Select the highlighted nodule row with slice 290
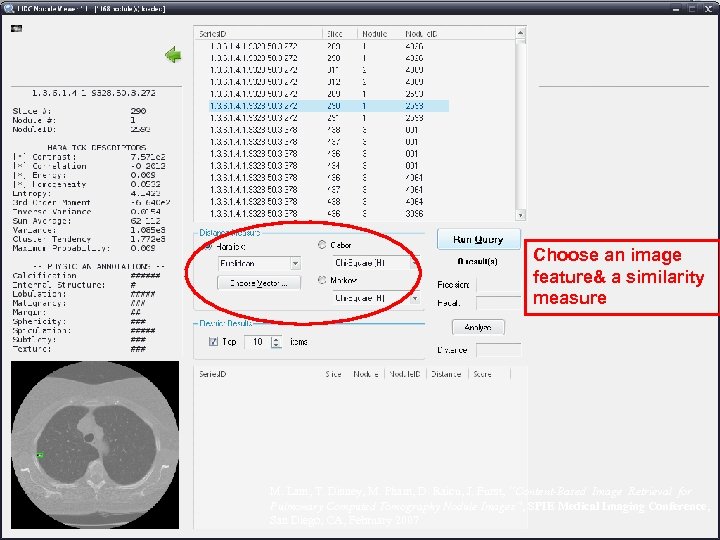720x540 pixels. point(329,106)
